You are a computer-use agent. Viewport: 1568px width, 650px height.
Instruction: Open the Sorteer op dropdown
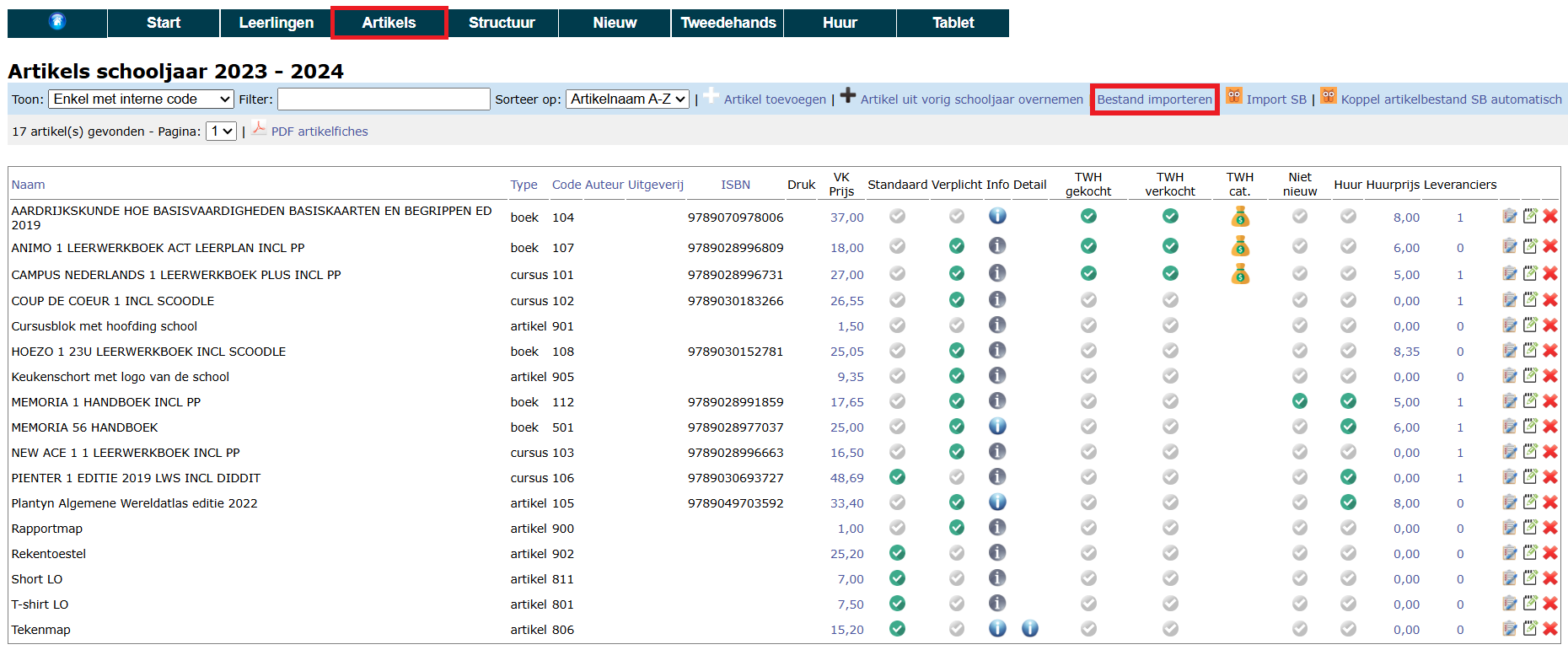[x=628, y=99]
